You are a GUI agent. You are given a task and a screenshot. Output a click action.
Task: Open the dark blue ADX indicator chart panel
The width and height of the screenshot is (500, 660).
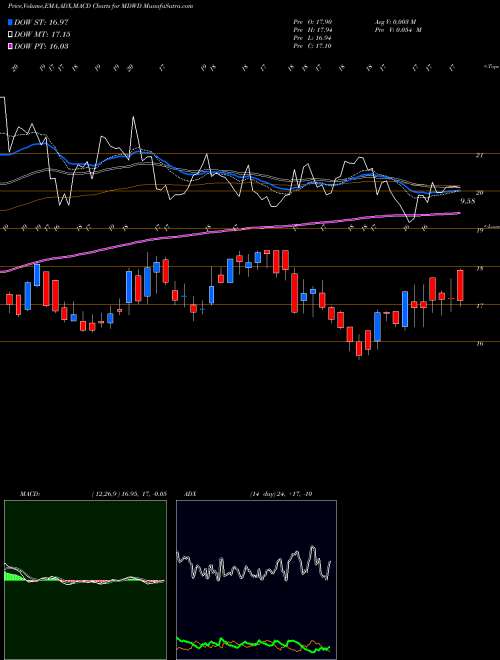(256, 580)
